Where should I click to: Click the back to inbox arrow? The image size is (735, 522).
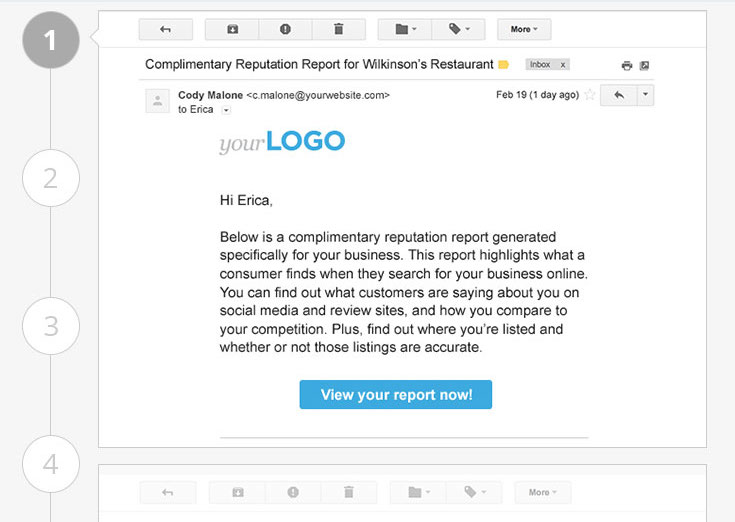(x=166, y=30)
